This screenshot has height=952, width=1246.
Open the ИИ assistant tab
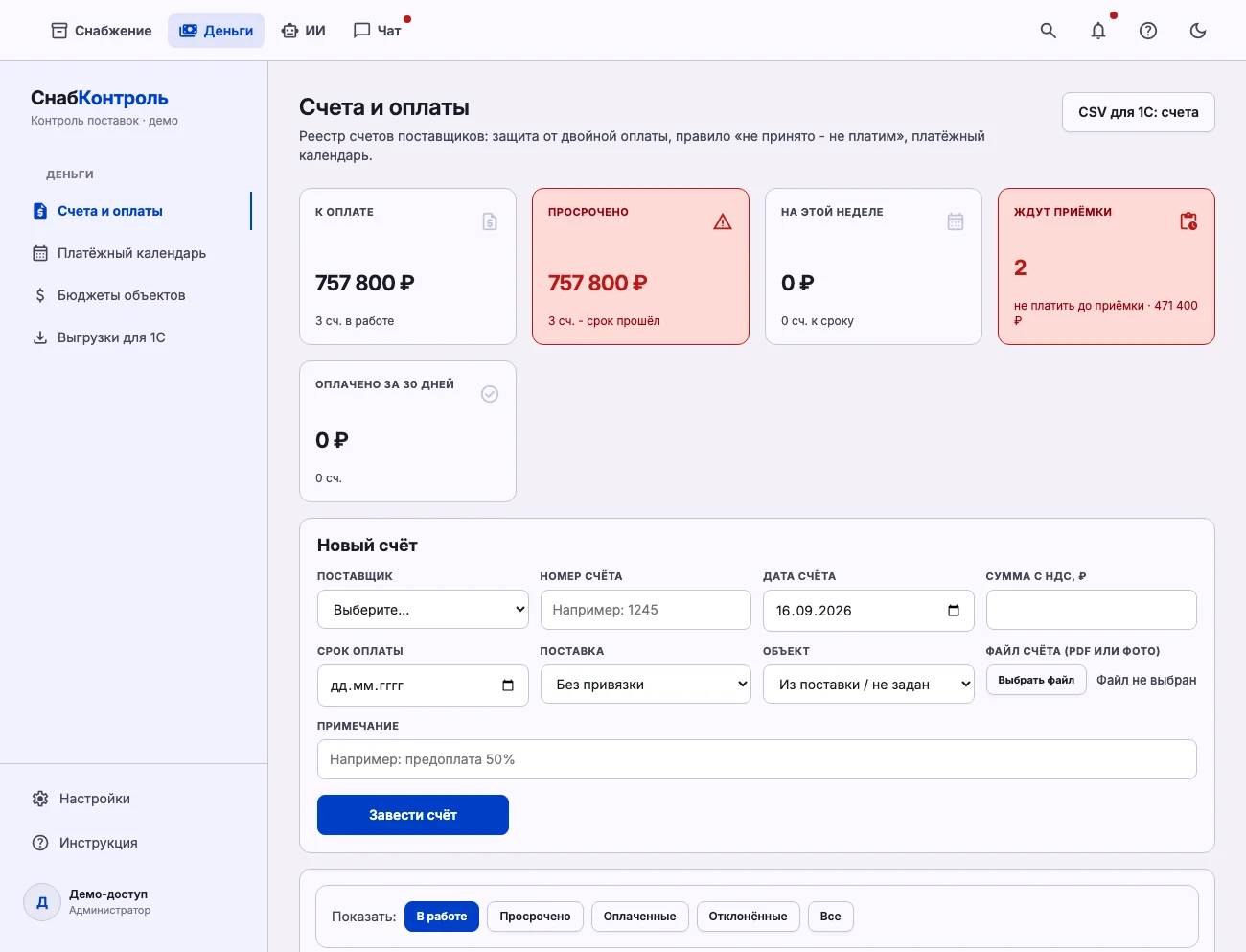click(304, 31)
